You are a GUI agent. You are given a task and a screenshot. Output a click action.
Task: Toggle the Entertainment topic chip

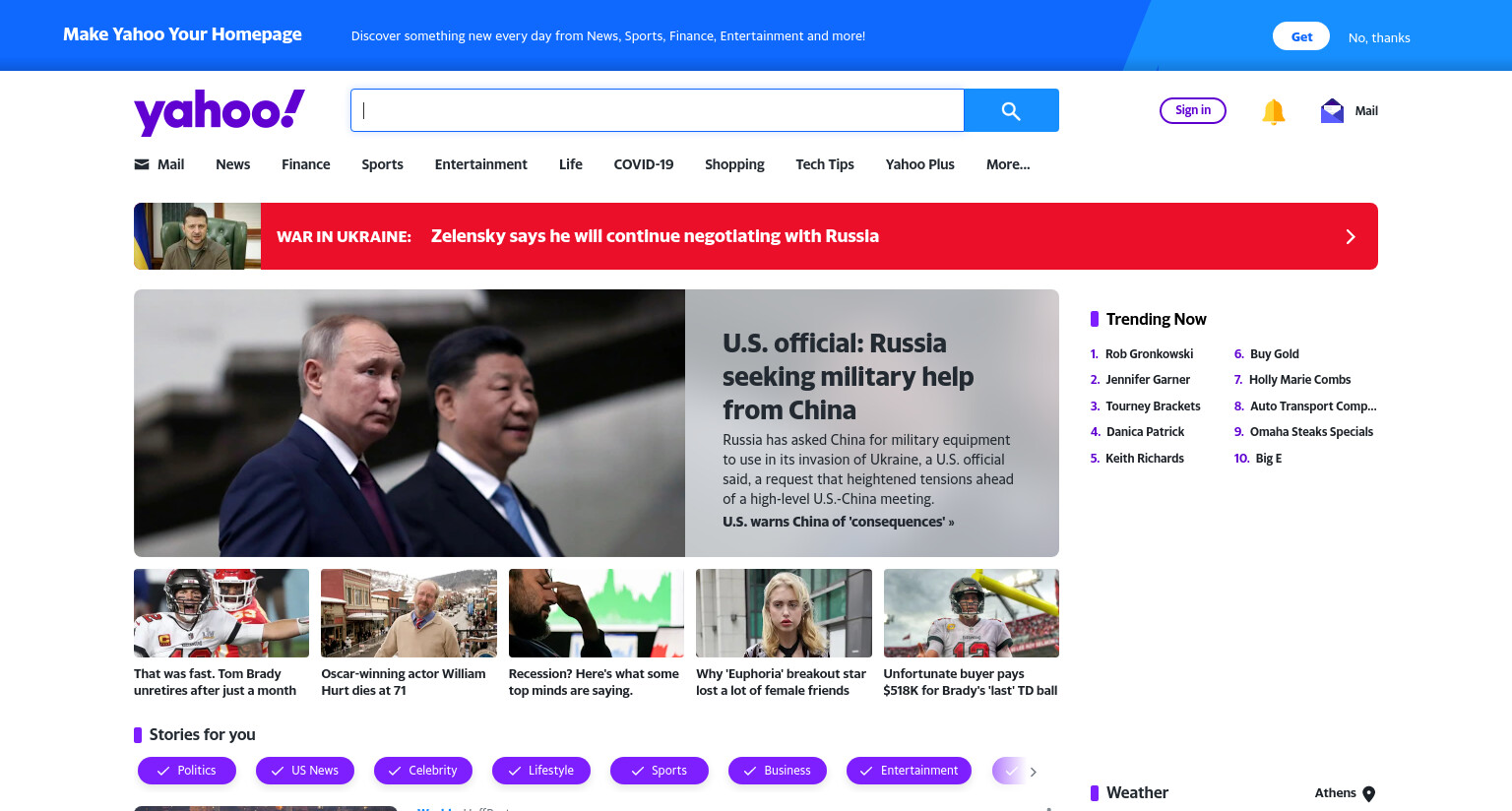[909, 771]
